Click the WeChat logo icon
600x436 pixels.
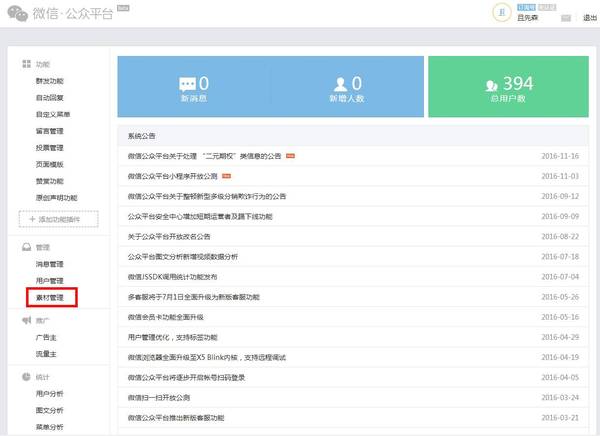pos(18,13)
